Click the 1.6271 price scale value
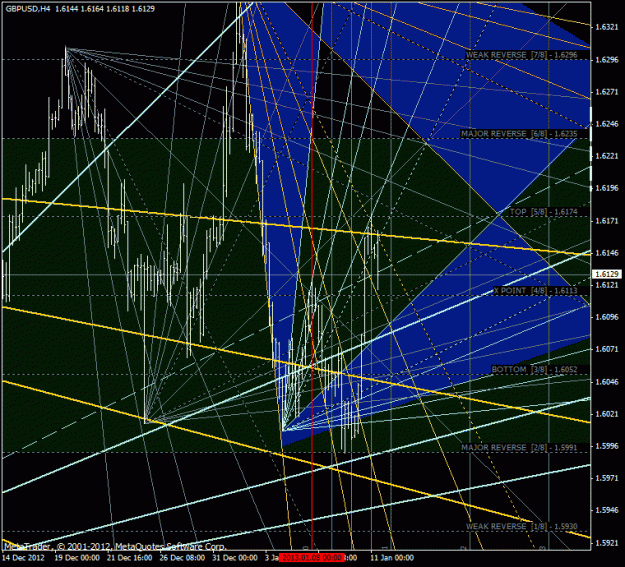Screen dimensions: 625x567 click(606, 92)
